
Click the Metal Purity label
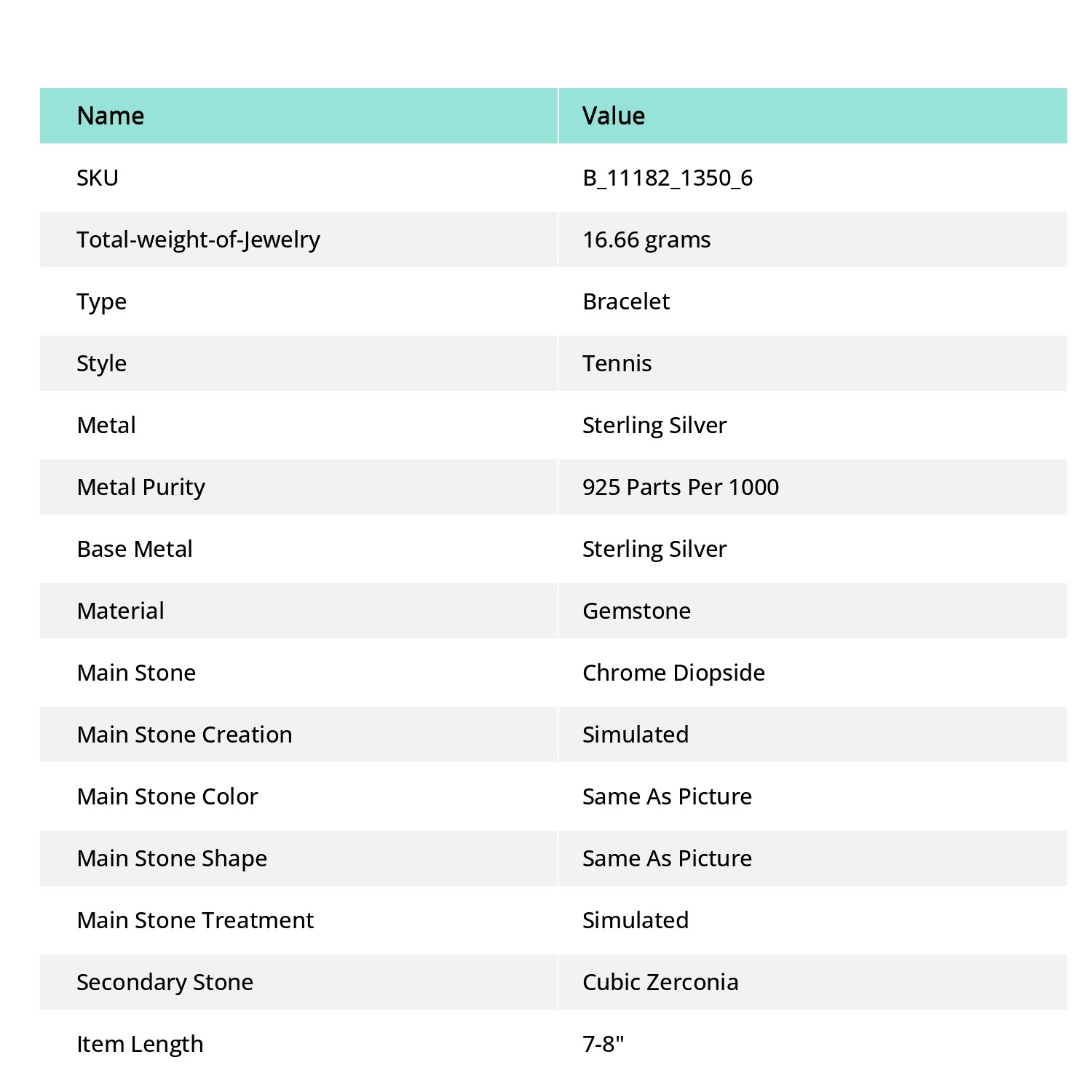[x=141, y=488]
